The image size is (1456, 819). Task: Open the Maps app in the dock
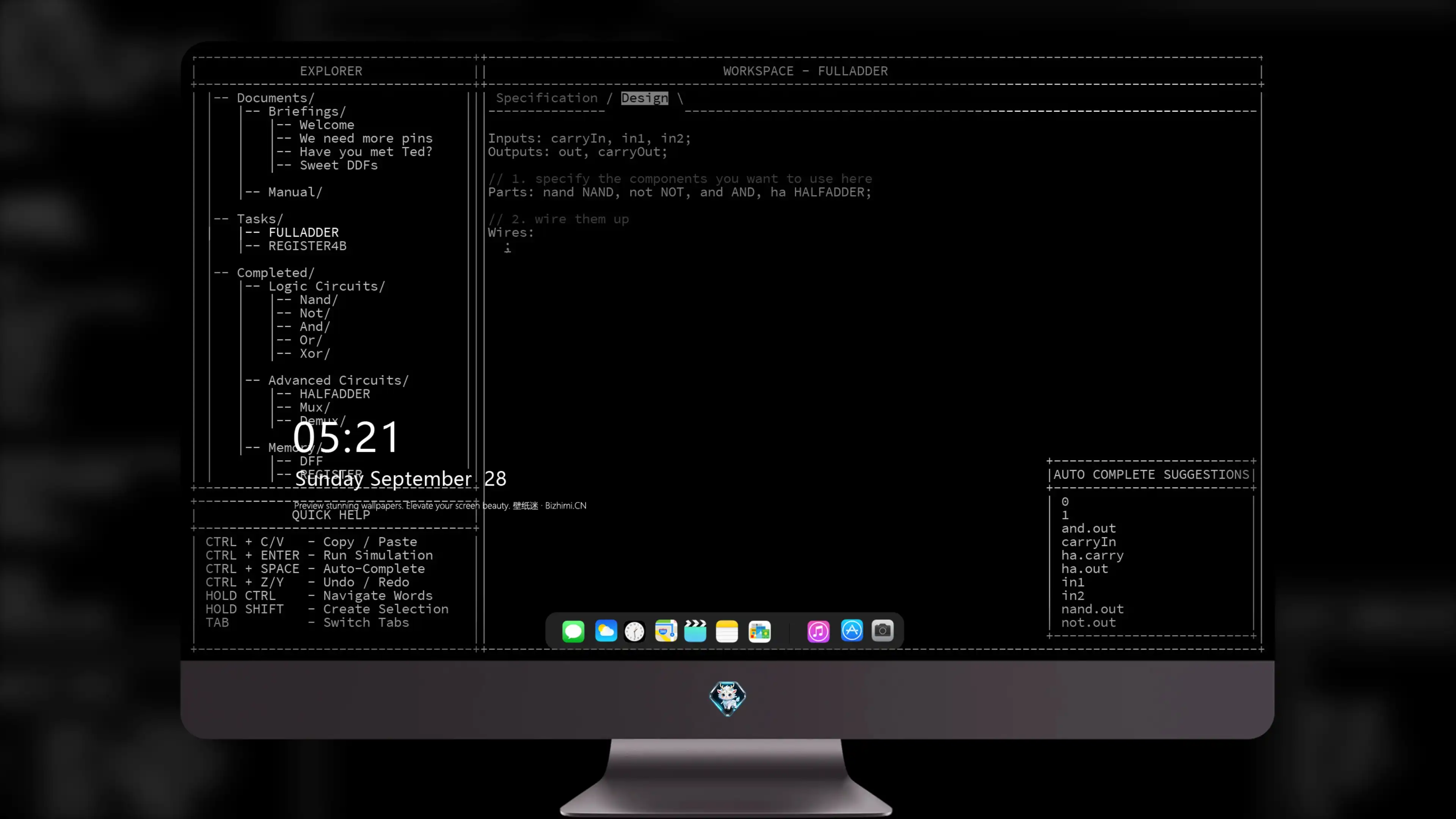pyautogui.click(x=666, y=631)
